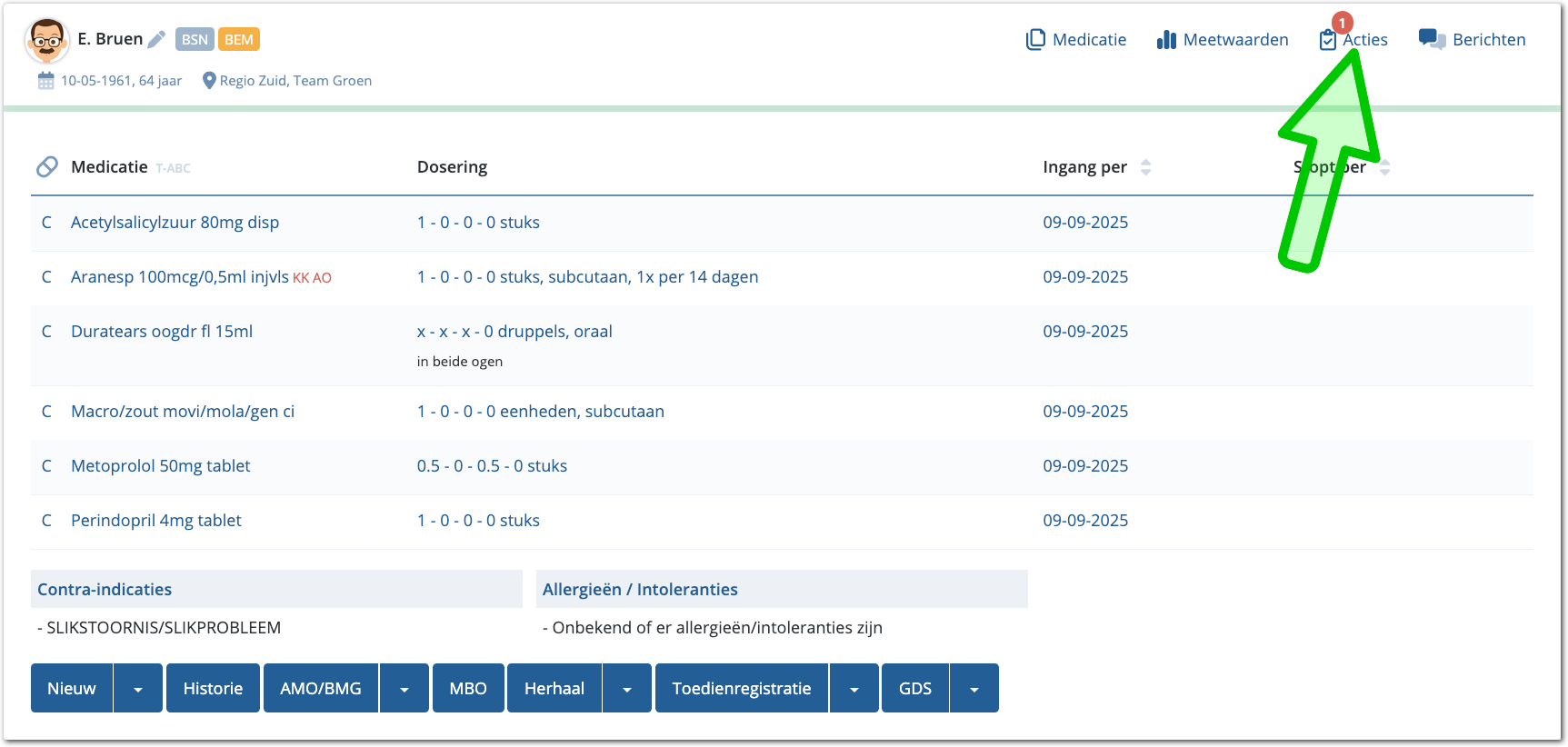Expand the Nieuw button dropdown arrow
This screenshot has width=1568, height=747.
[138, 689]
